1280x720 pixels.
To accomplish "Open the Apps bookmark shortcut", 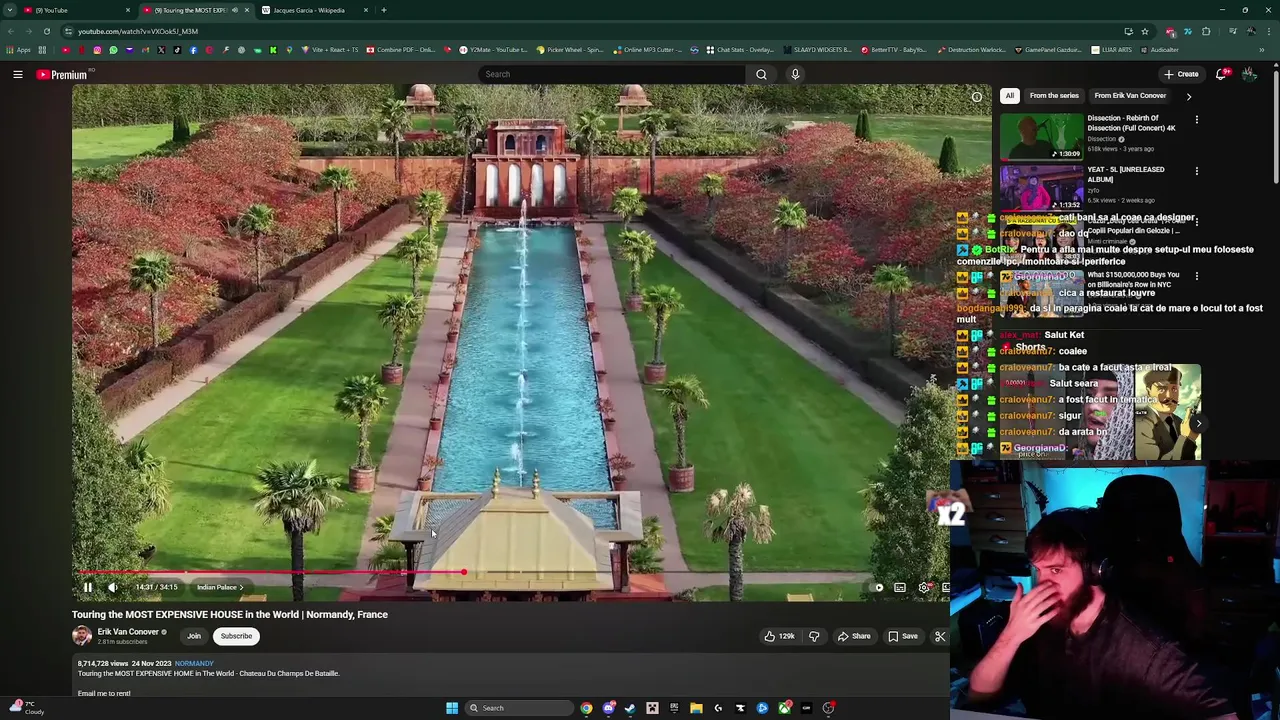I will coord(19,50).
